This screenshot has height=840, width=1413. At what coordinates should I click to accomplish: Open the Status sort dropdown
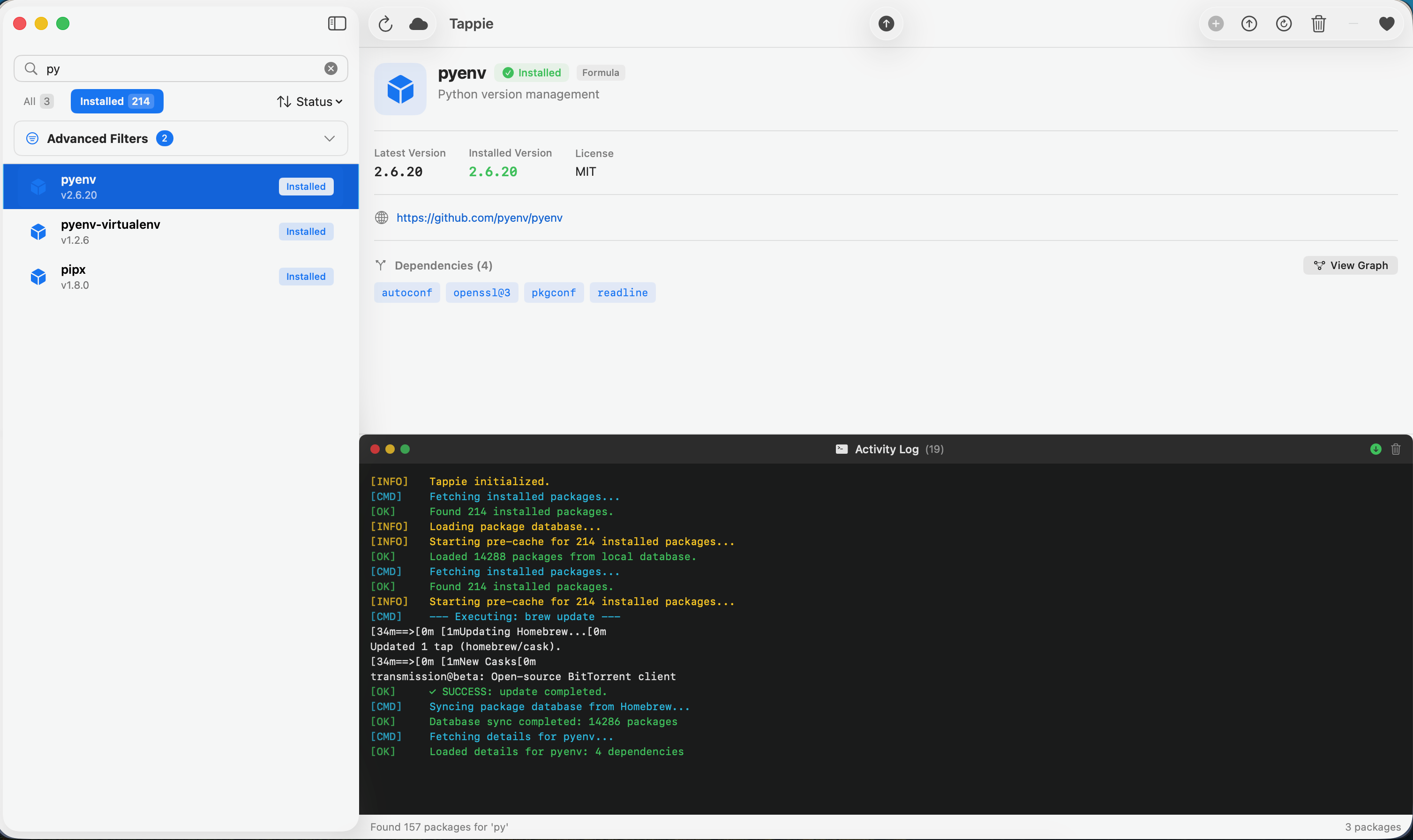coord(310,101)
